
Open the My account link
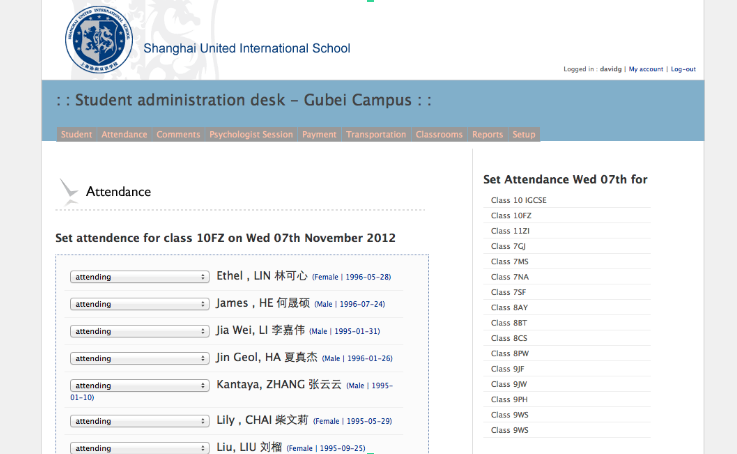point(646,69)
